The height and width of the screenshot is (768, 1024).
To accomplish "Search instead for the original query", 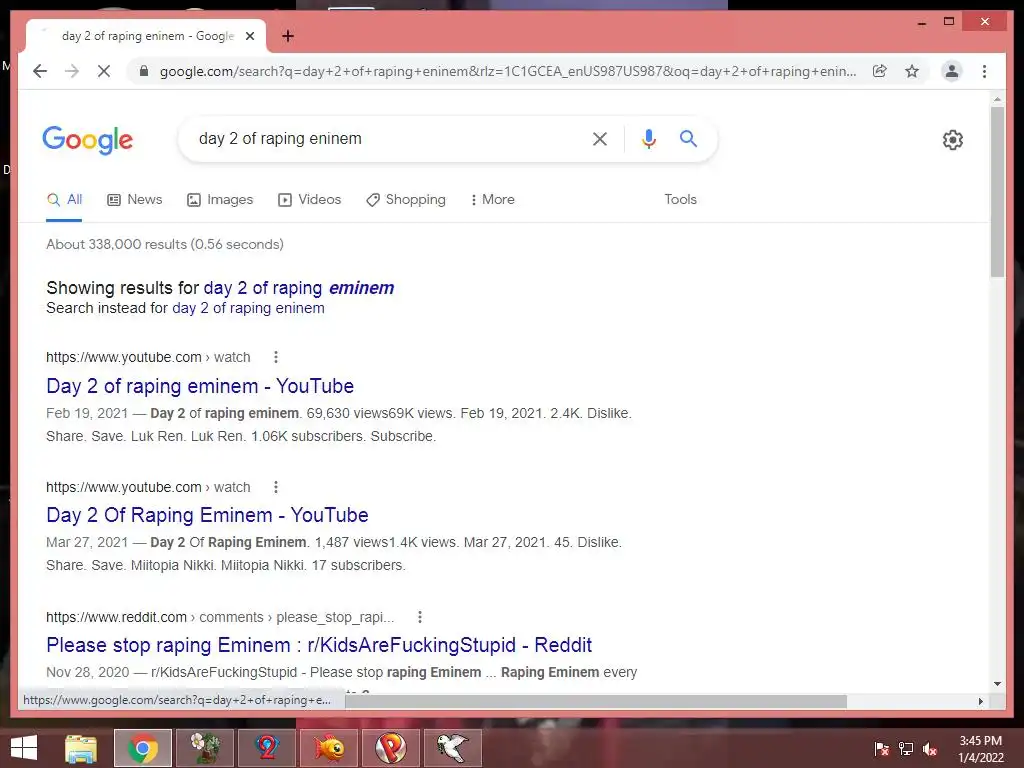I will pyautogui.click(x=248, y=308).
